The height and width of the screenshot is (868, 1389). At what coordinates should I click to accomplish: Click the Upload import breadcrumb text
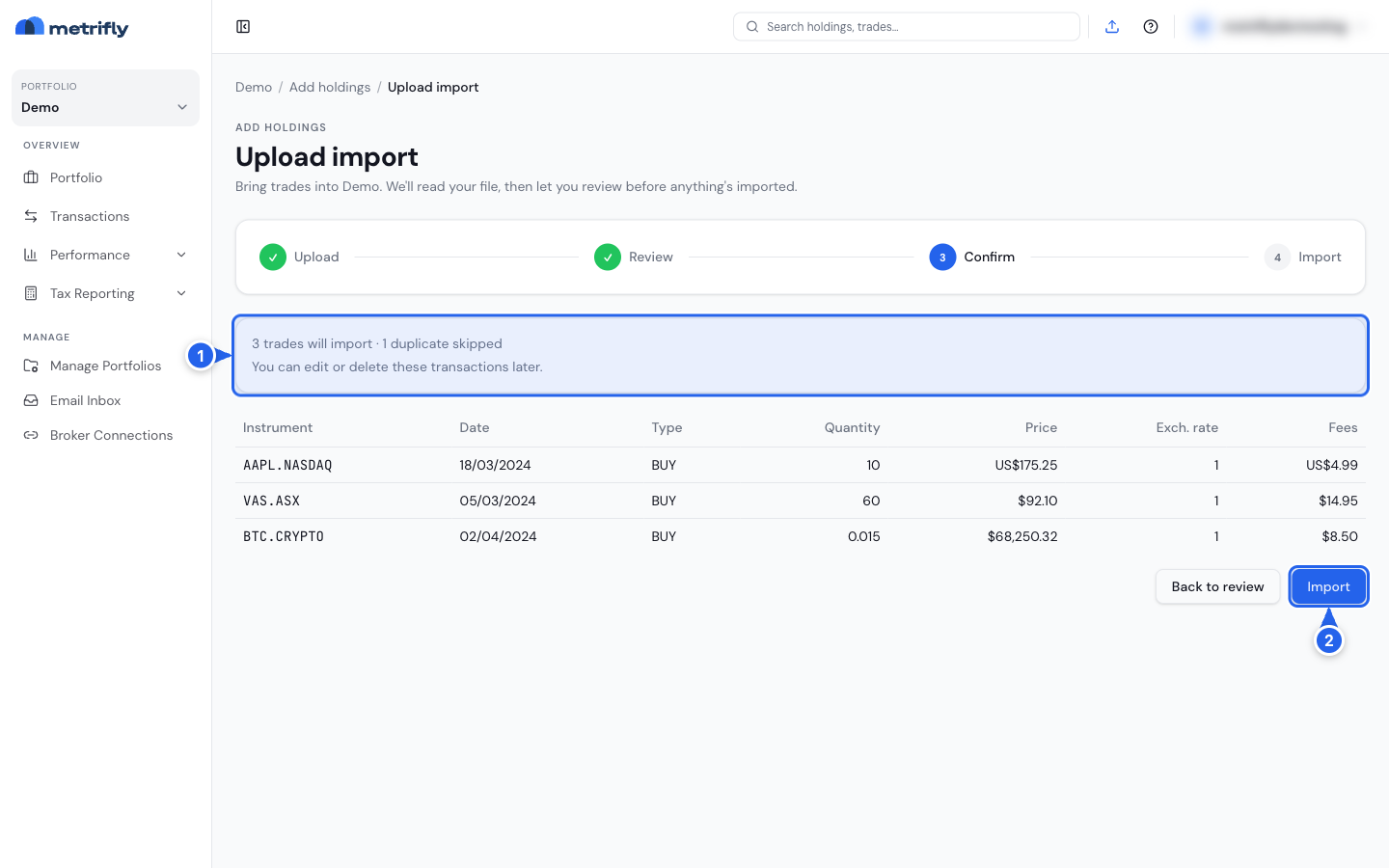[433, 87]
